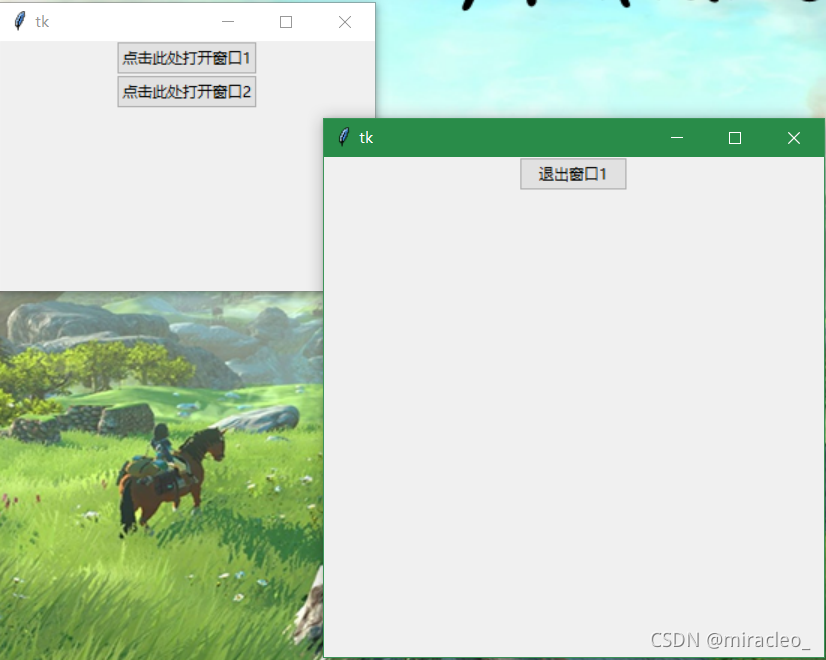This screenshot has height=660, width=826.
Task: Click the 点击此处打开窗口1 button
Action: click(x=186, y=57)
